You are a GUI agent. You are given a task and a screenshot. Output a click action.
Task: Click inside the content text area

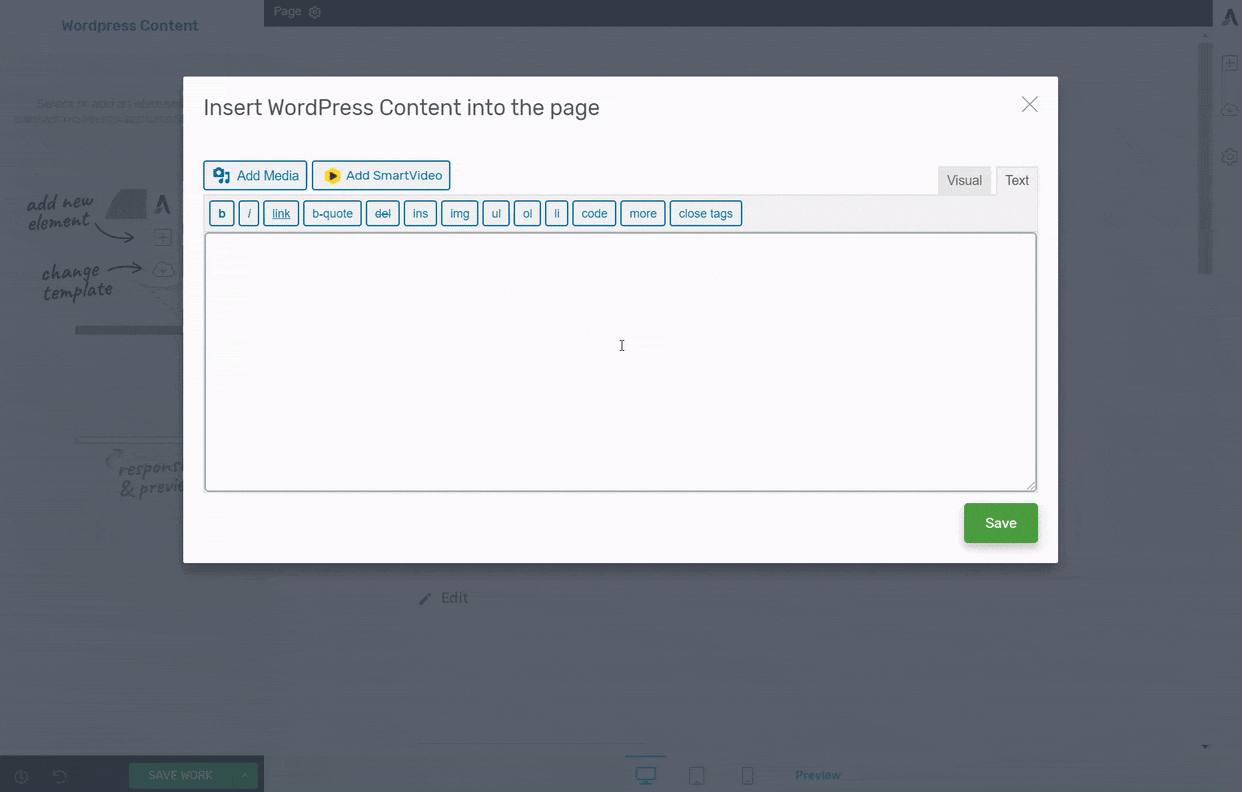pos(620,362)
